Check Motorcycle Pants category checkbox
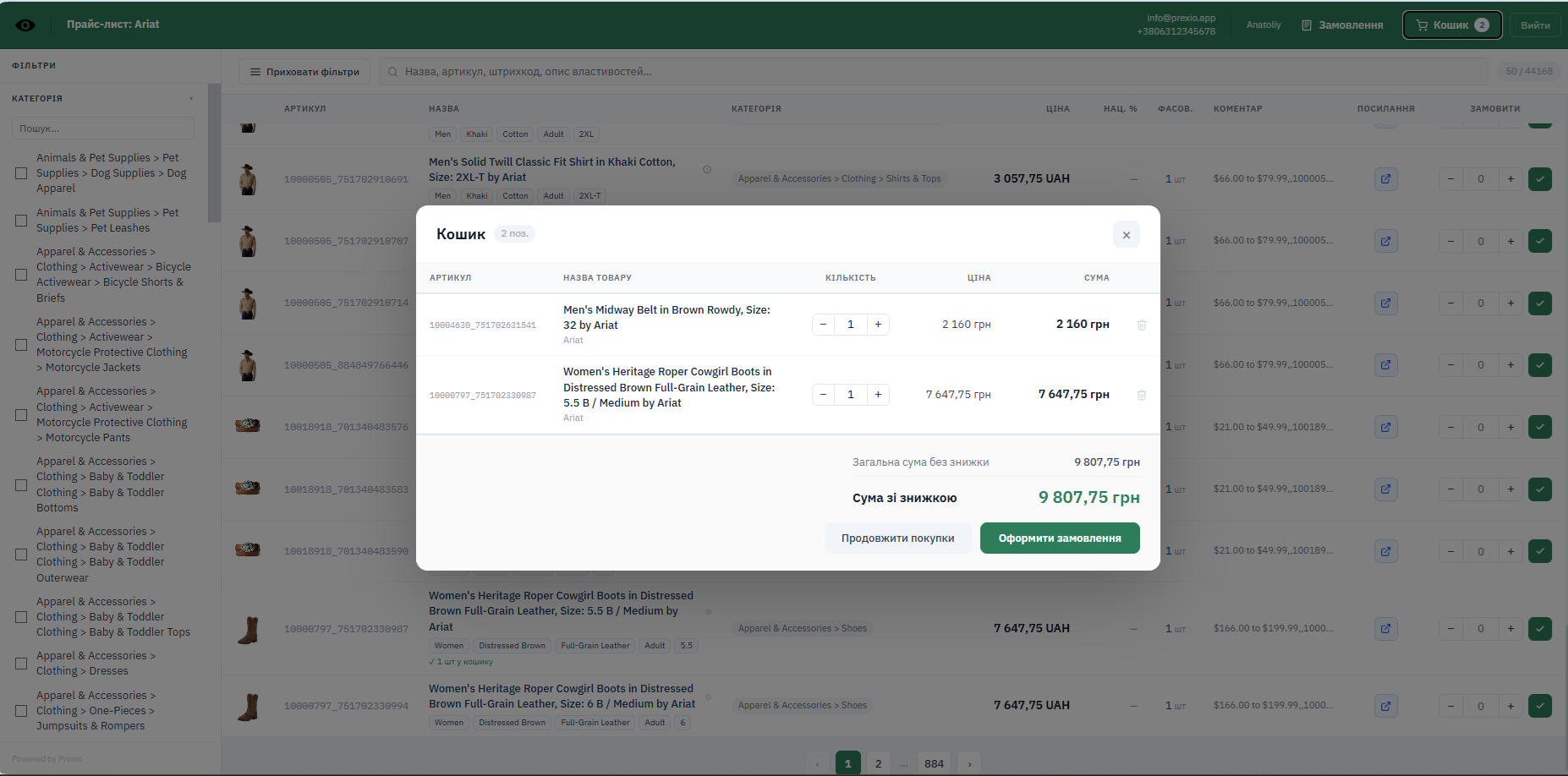The width and height of the screenshot is (1568, 776). (x=21, y=415)
